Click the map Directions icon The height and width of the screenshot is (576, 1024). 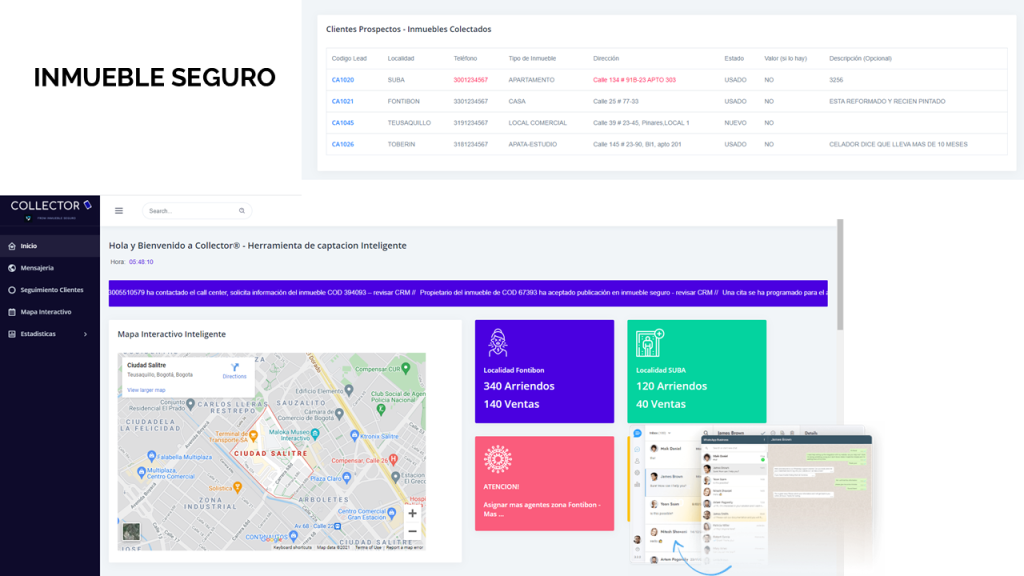point(234,366)
